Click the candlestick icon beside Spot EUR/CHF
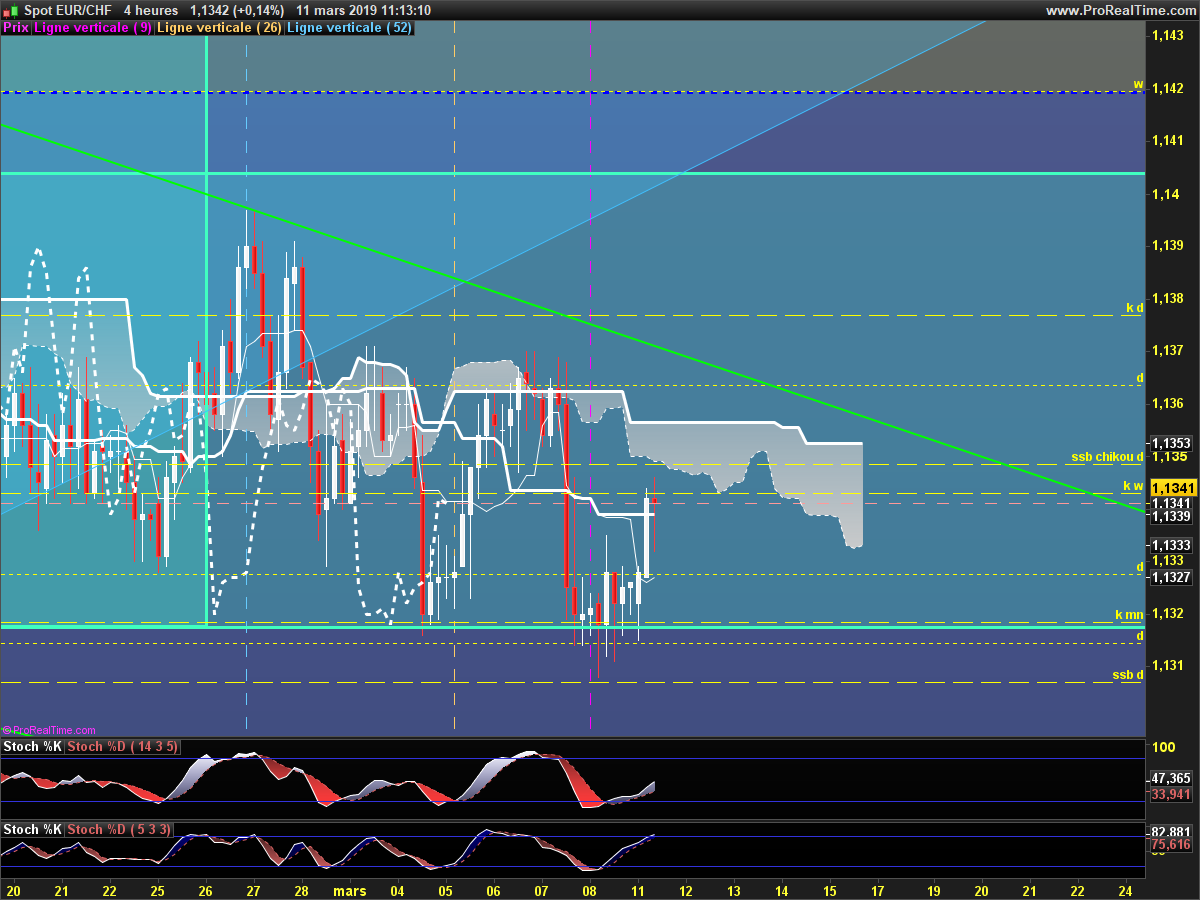This screenshot has width=1200, height=900. tap(10, 10)
